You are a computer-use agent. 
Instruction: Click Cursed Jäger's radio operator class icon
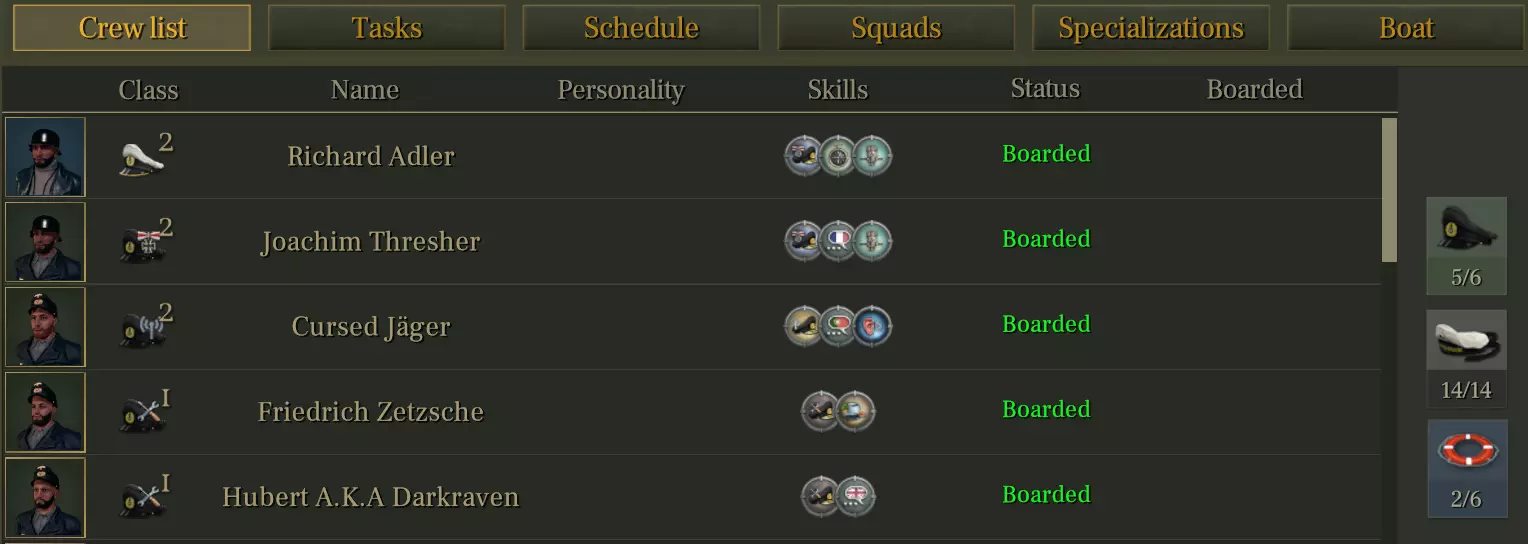142,328
